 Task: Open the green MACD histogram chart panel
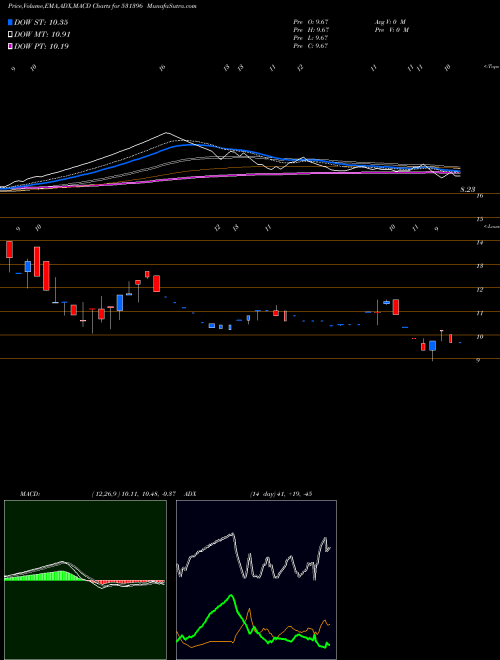[85, 580]
